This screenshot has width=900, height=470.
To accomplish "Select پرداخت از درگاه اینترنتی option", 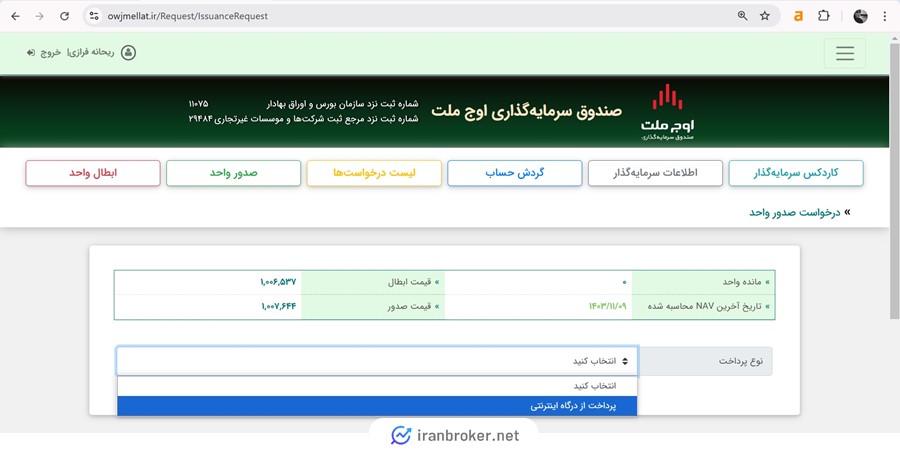I will click(377, 406).
